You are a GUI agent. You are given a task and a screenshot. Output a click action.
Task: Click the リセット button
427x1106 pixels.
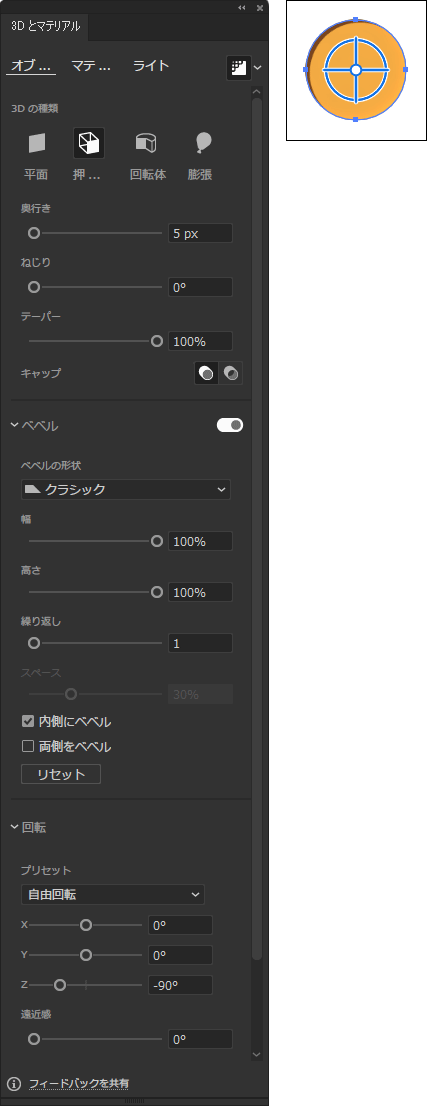[61, 774]
